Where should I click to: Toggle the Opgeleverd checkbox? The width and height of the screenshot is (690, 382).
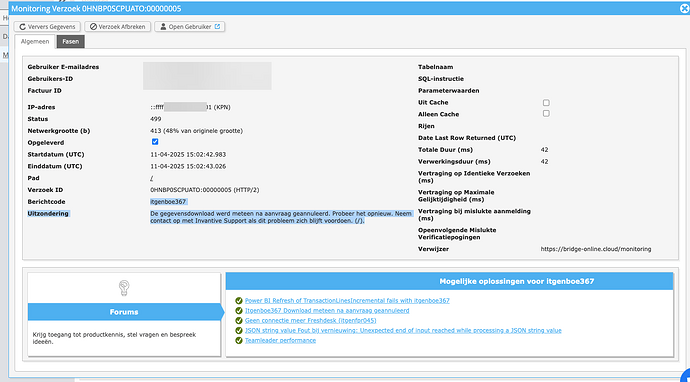(x=155, y=142)
